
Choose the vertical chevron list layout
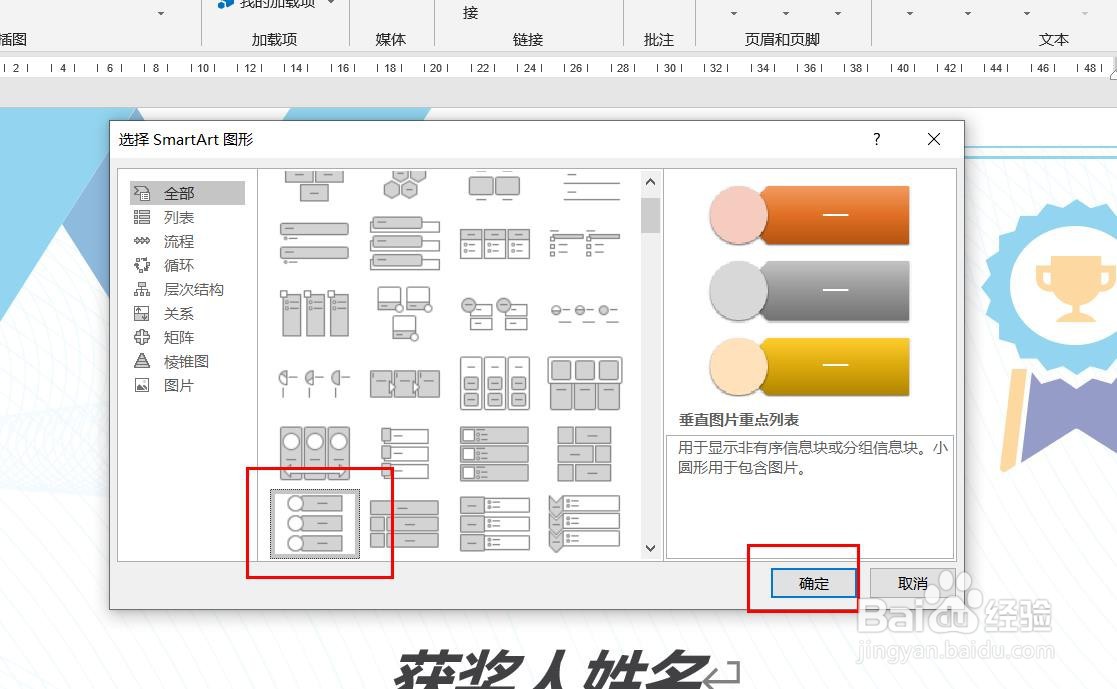[584, 524]
